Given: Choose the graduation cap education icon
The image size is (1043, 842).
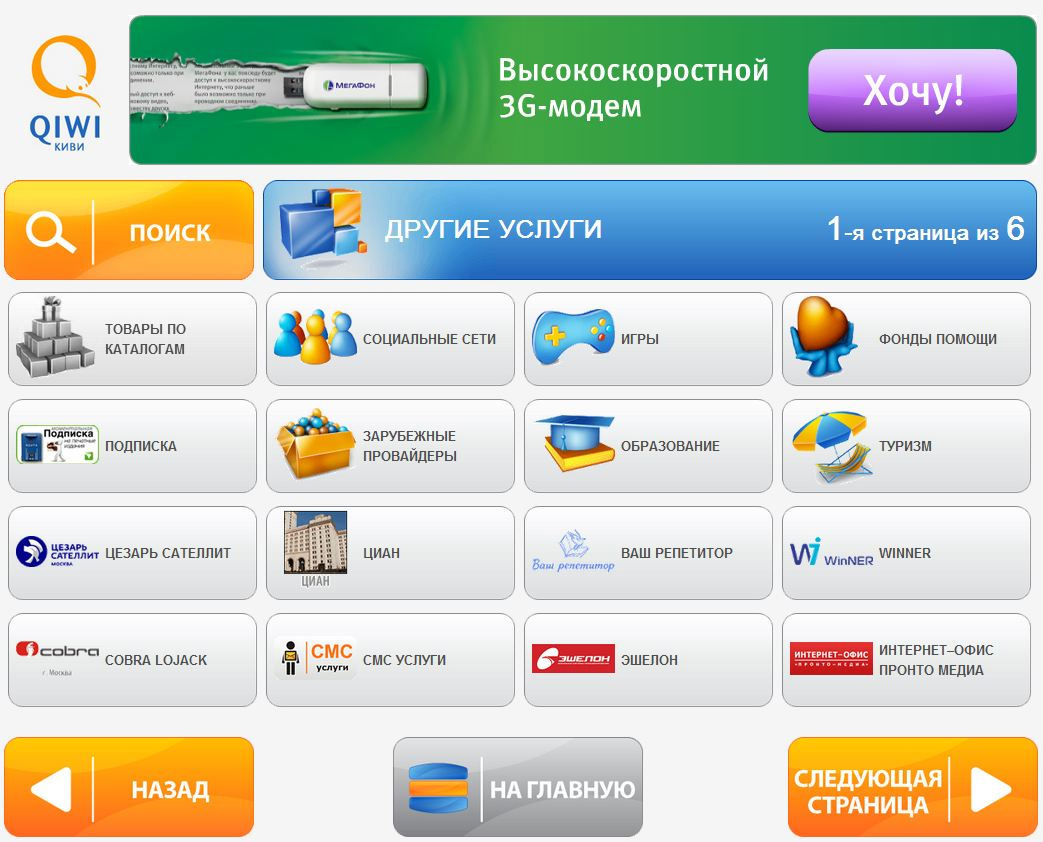Looking at the screenshot, I should point(576,443).
